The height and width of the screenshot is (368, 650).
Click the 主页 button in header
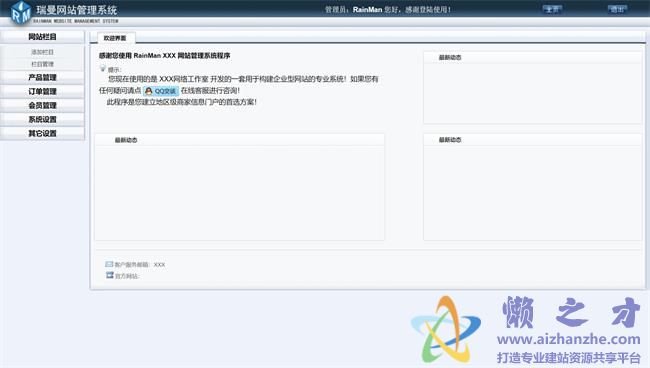tap(553, 9)
